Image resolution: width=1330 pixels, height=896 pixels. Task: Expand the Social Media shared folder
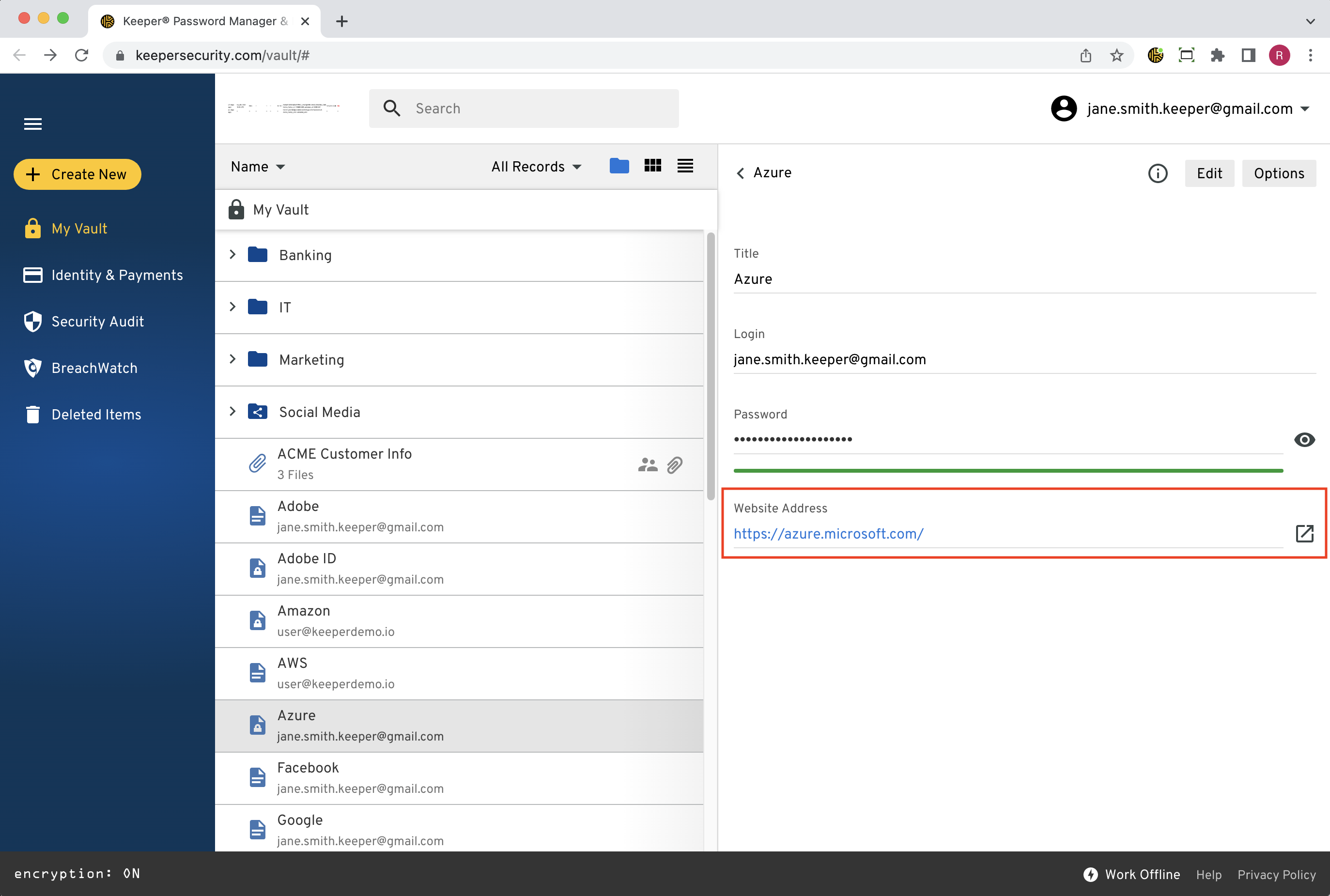click(232, 411)
